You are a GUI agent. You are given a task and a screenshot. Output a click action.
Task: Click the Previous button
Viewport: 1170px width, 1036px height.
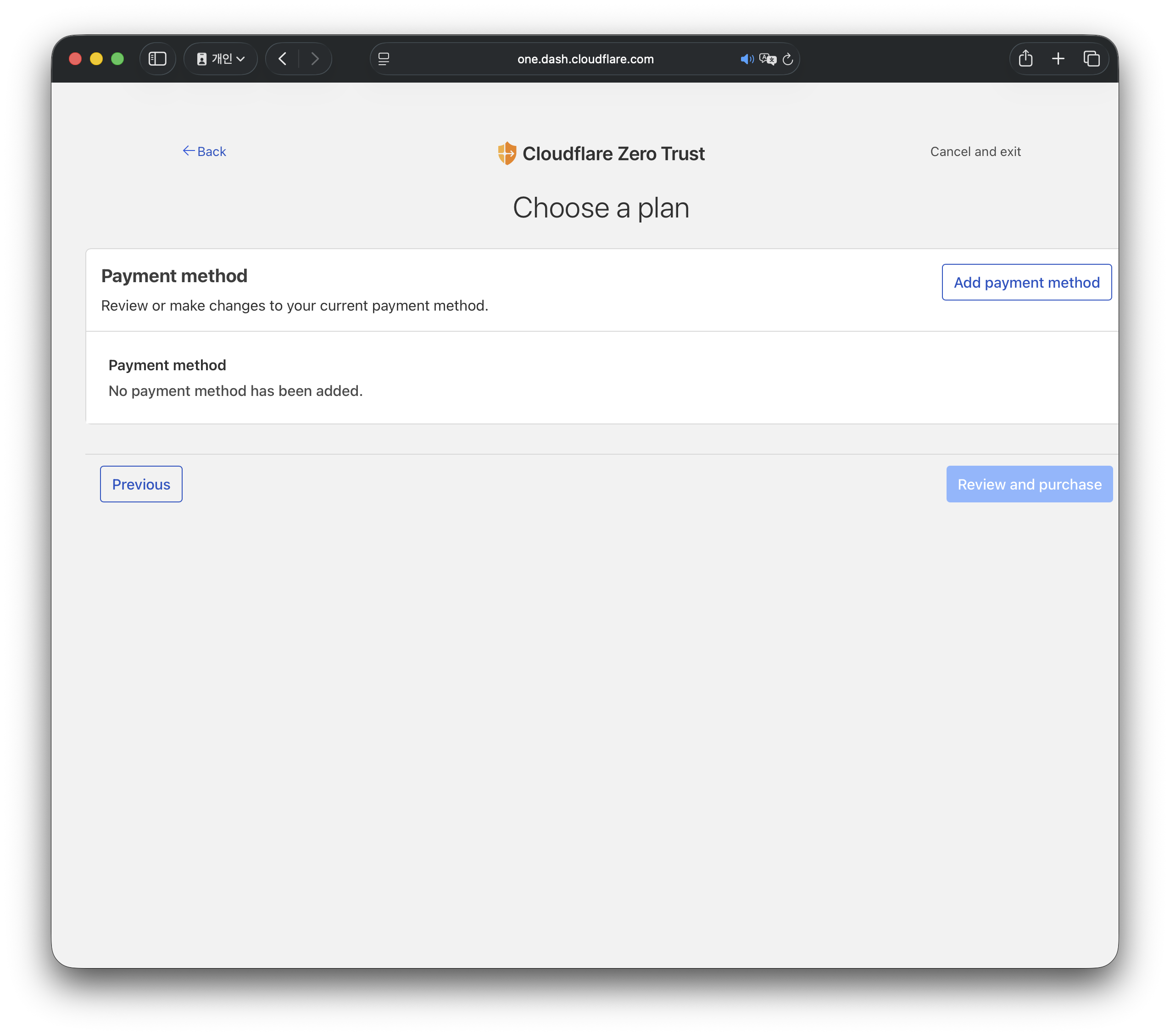[141, 484]
